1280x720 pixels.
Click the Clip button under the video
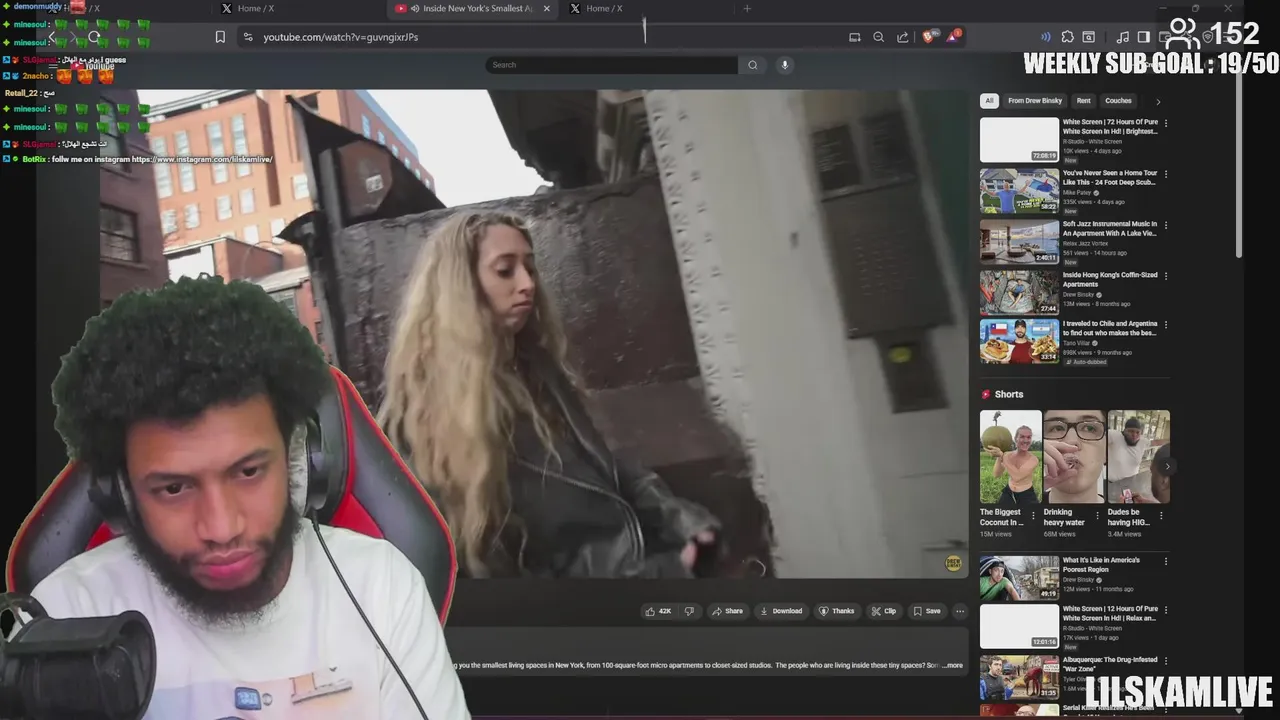[x=884, y=611]
